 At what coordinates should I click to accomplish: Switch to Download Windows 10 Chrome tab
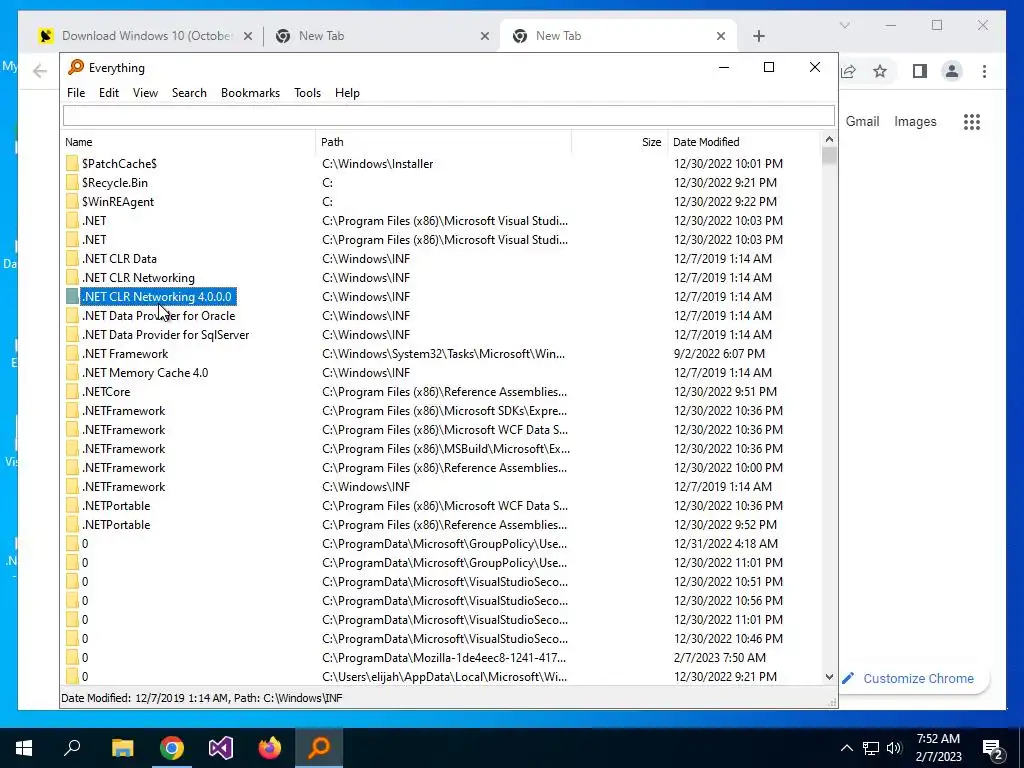coord(145,36)
